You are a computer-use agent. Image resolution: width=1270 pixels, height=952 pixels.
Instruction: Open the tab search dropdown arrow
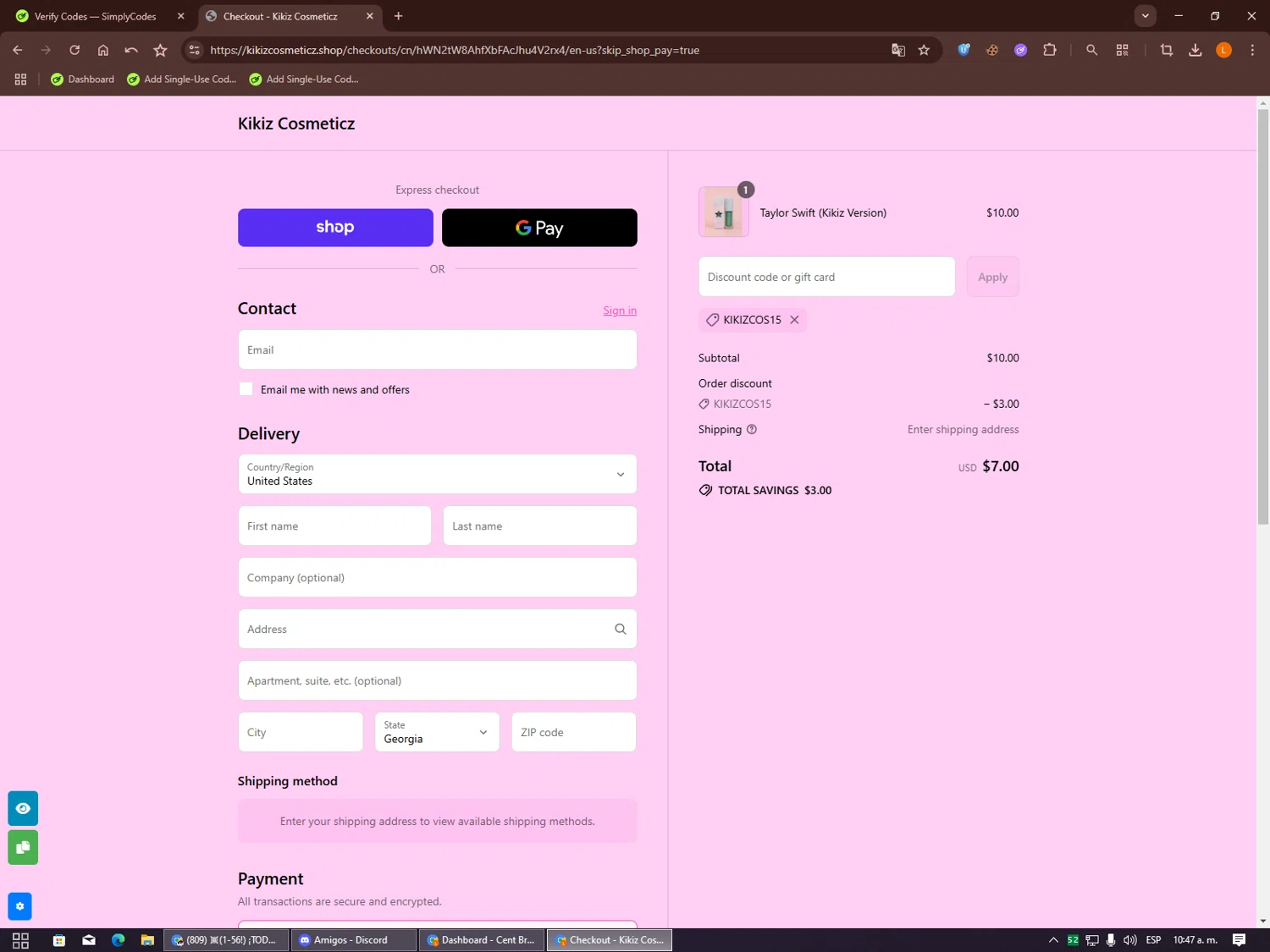(x=1145, y=16)
